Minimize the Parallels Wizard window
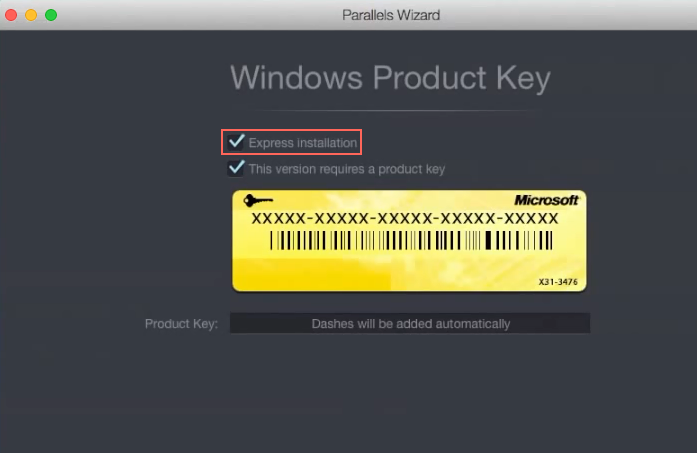 [31, 15]
